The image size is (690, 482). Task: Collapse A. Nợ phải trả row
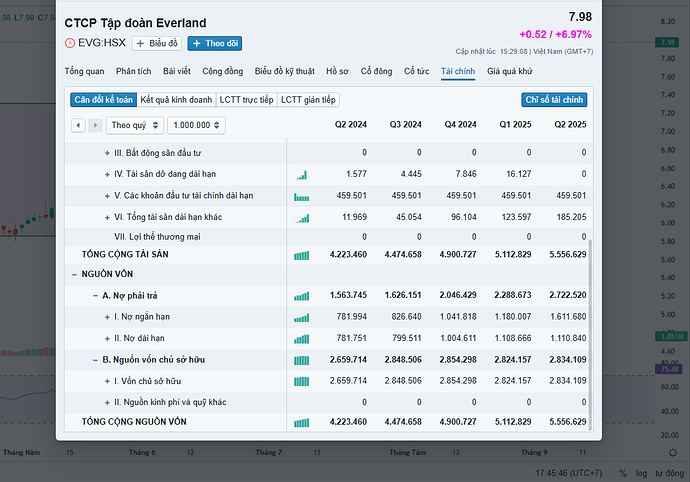[95, 296]
